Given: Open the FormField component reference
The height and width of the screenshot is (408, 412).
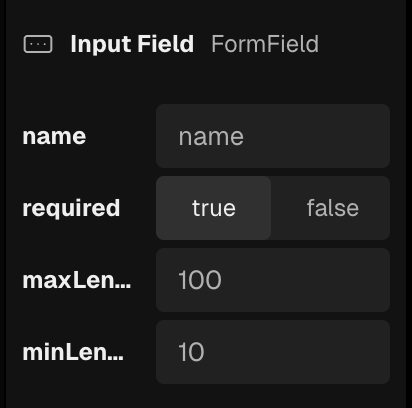Looking at the screenshot, I should [x=265, y=44].
